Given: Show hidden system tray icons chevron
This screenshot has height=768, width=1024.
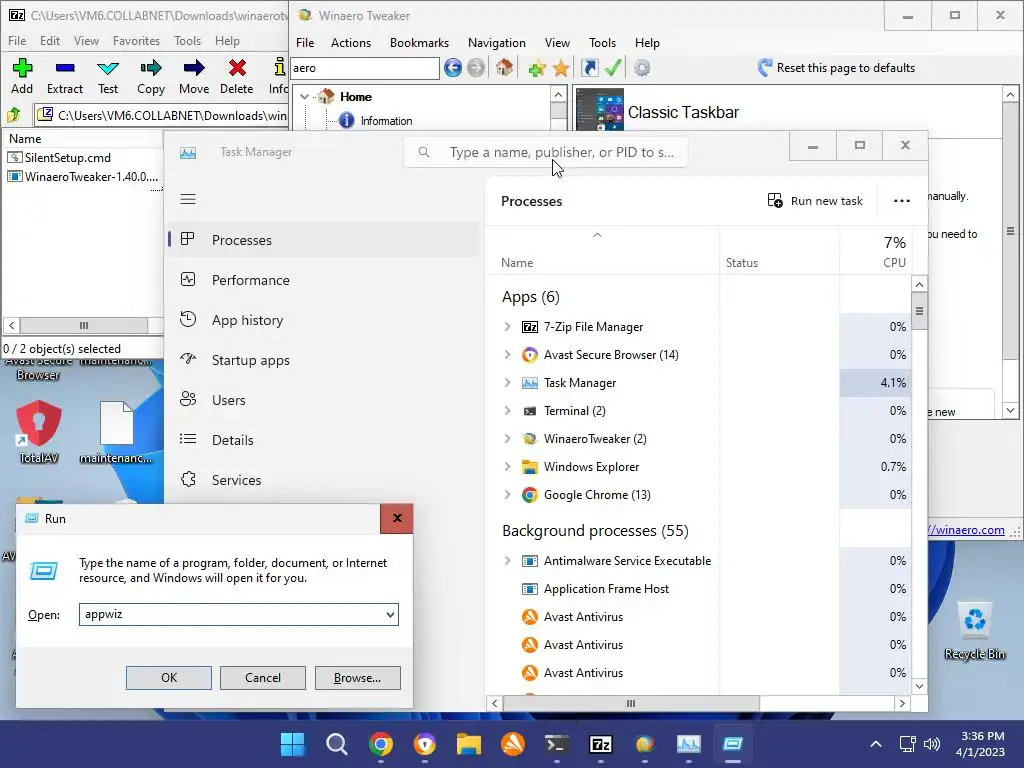Looking at the screenshot, I should [x=876, y=744].
